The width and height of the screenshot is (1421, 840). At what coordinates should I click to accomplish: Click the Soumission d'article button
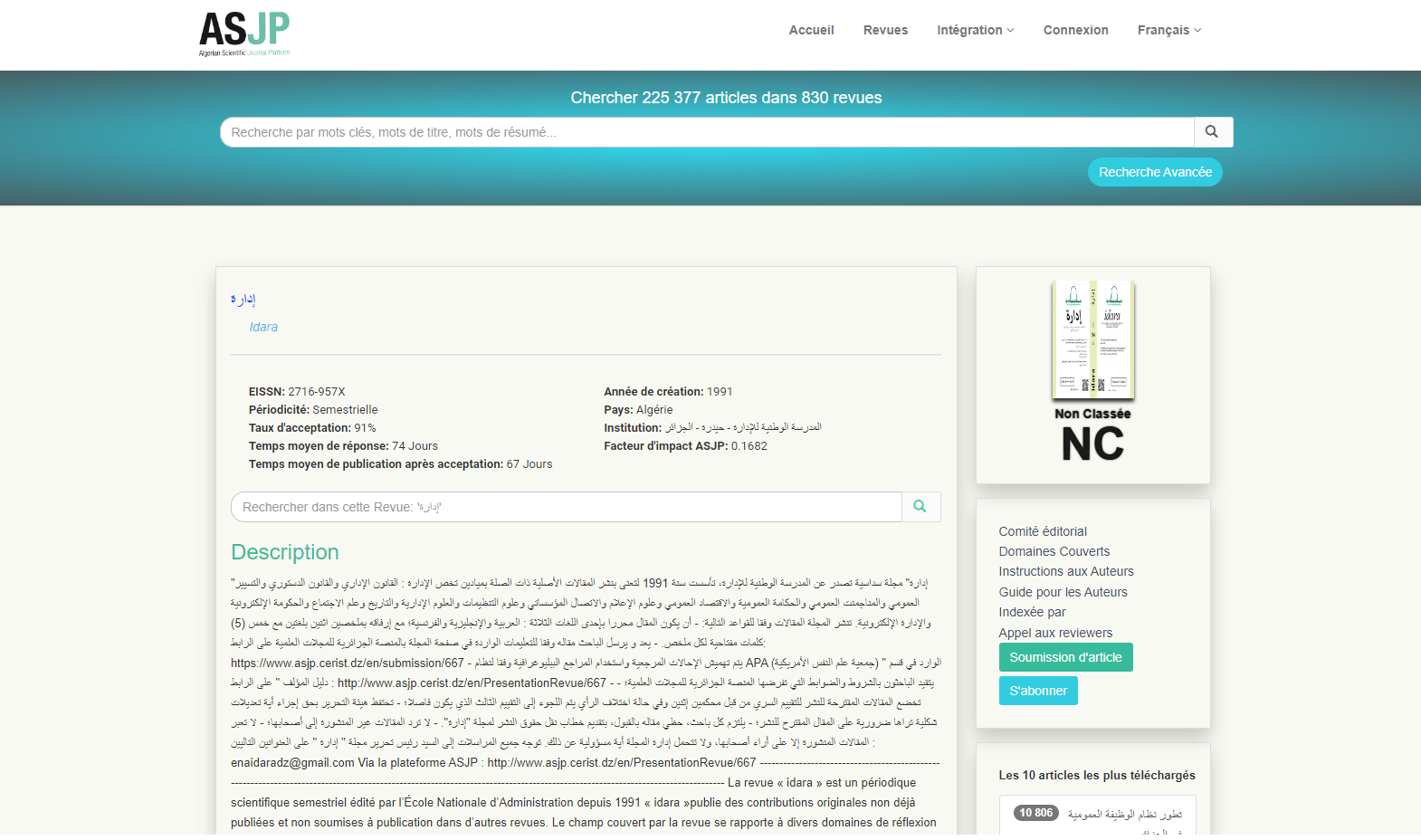(x=1065, y=657)
